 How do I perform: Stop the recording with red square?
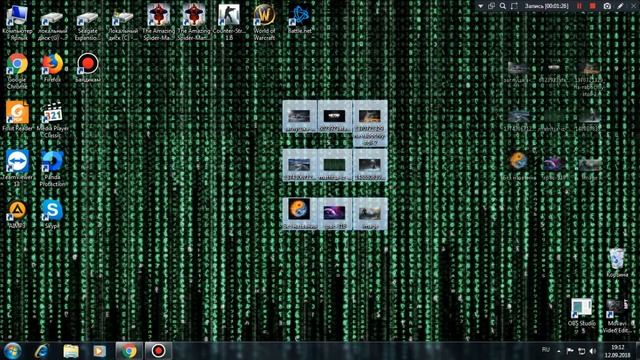593,6
